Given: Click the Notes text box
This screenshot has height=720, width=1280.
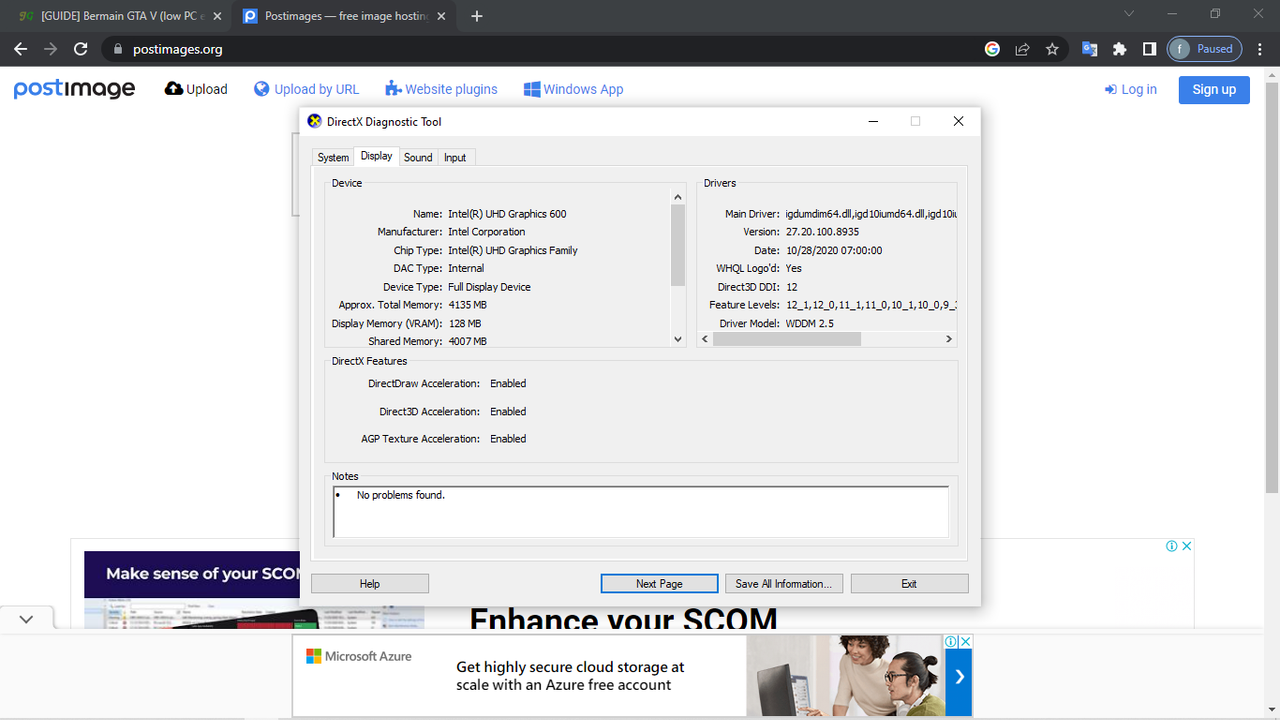Looking at the screenshot, I should coord(641,512).
